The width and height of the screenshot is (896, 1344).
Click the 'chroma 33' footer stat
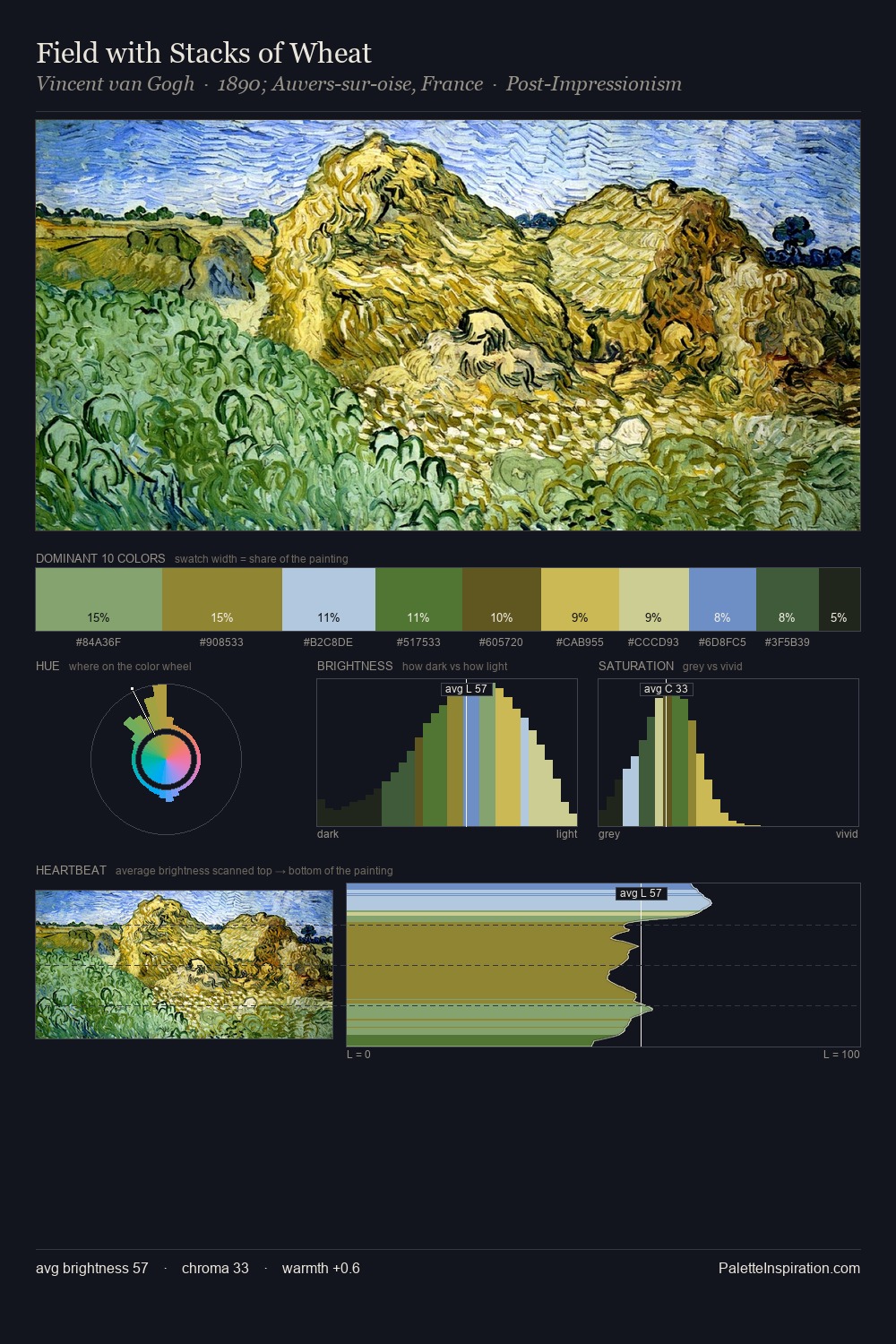(215, 1269)
